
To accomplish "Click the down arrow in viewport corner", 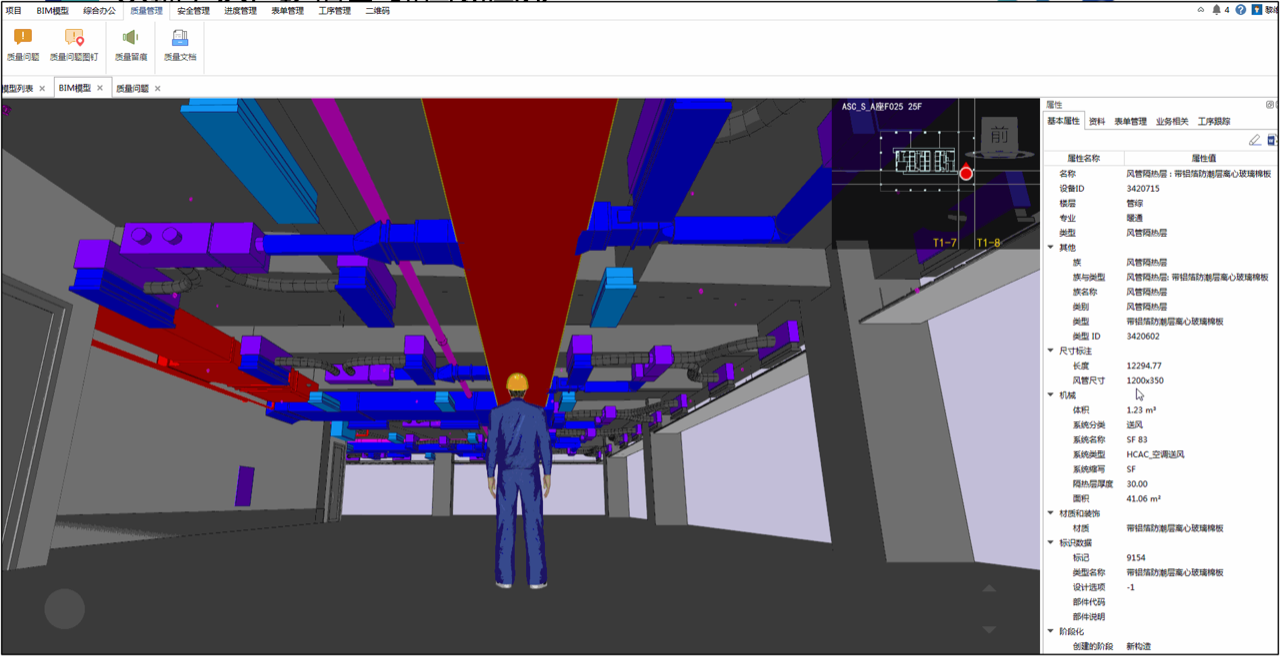I will (x=989, y=629).
